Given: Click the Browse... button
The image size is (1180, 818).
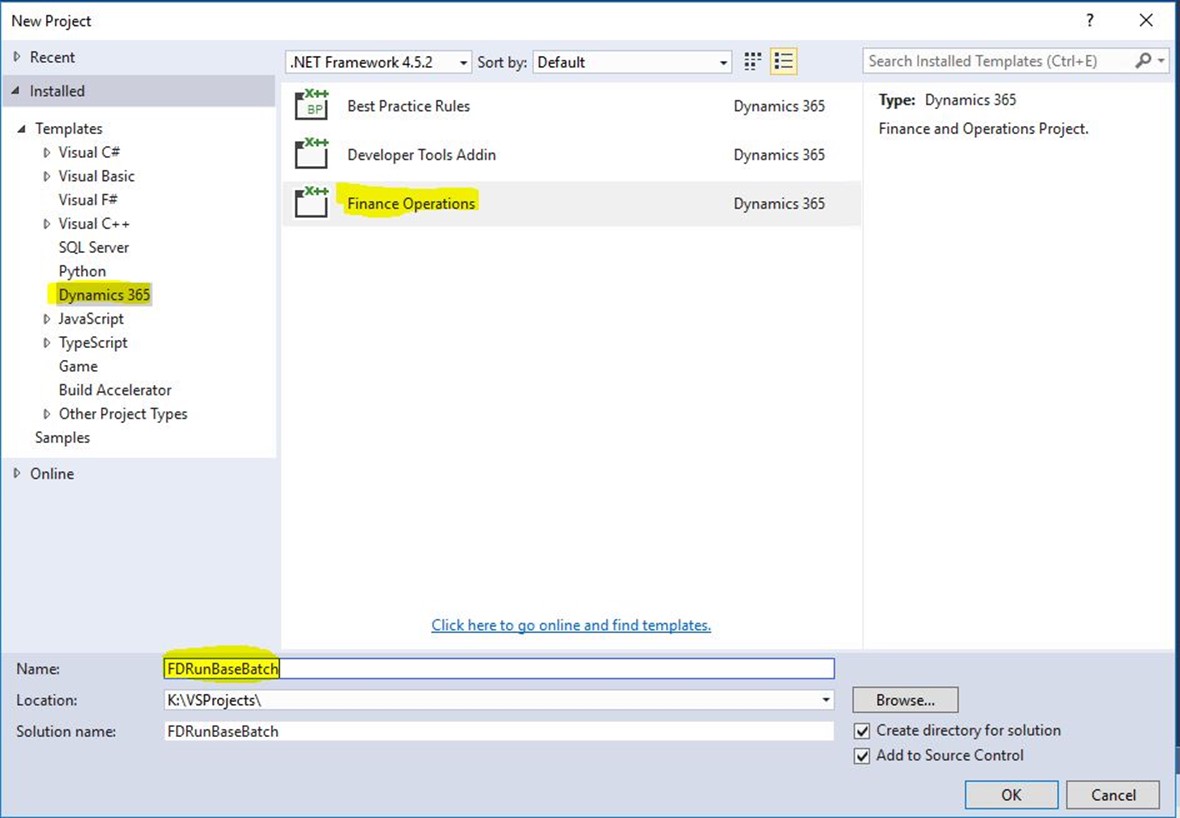Looking at the screenshot, I should [x=905, y=700].
